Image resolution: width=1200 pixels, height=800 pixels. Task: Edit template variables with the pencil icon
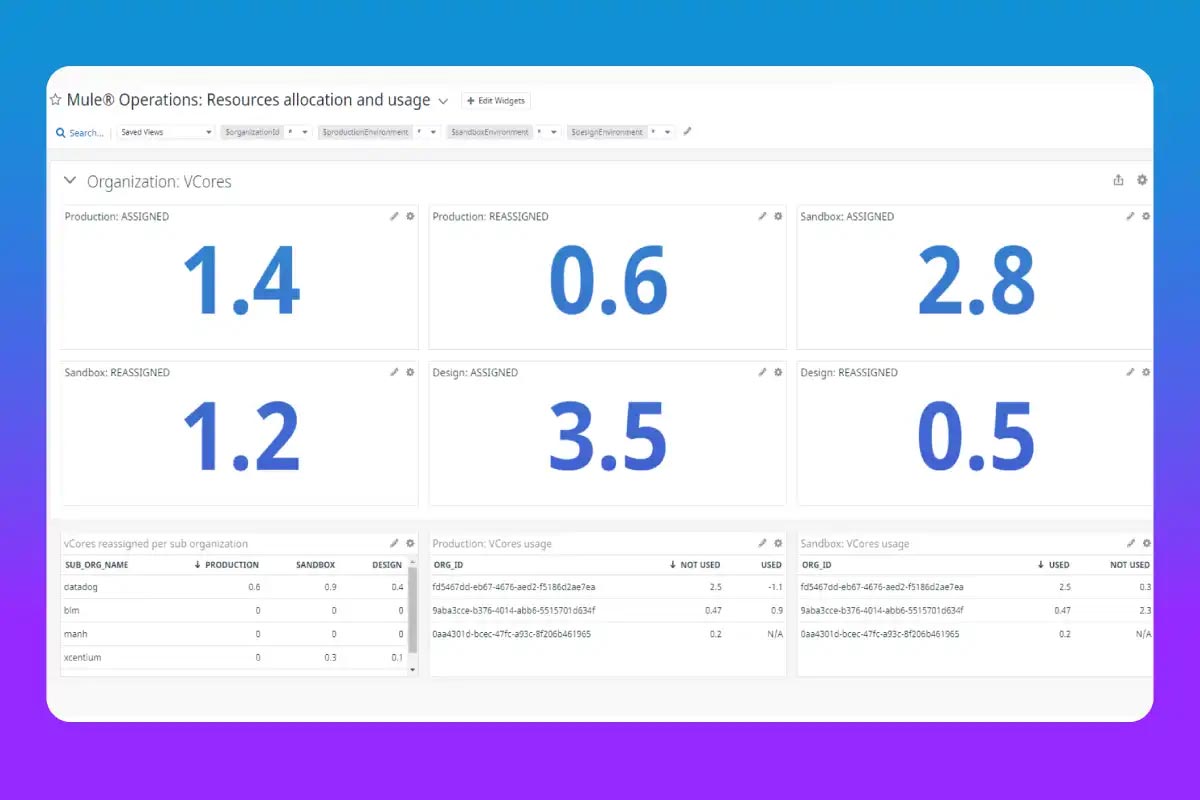coord(687,131)
